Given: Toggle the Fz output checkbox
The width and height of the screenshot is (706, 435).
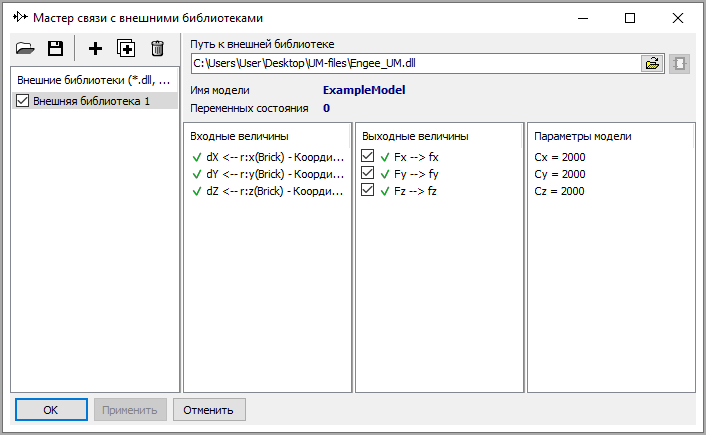Looking at the screenshot, I should (x=367, y=191).
